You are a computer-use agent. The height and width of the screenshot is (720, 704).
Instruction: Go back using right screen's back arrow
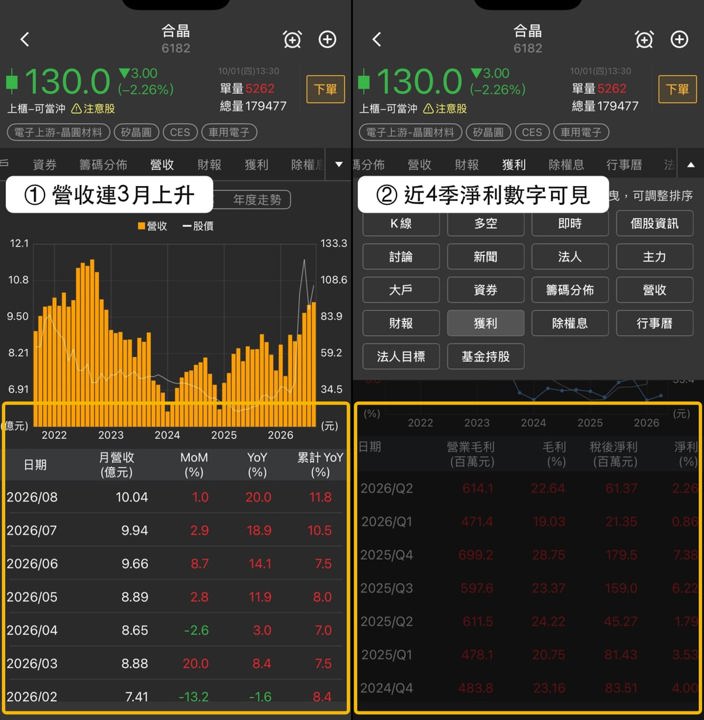click(377, 39)
